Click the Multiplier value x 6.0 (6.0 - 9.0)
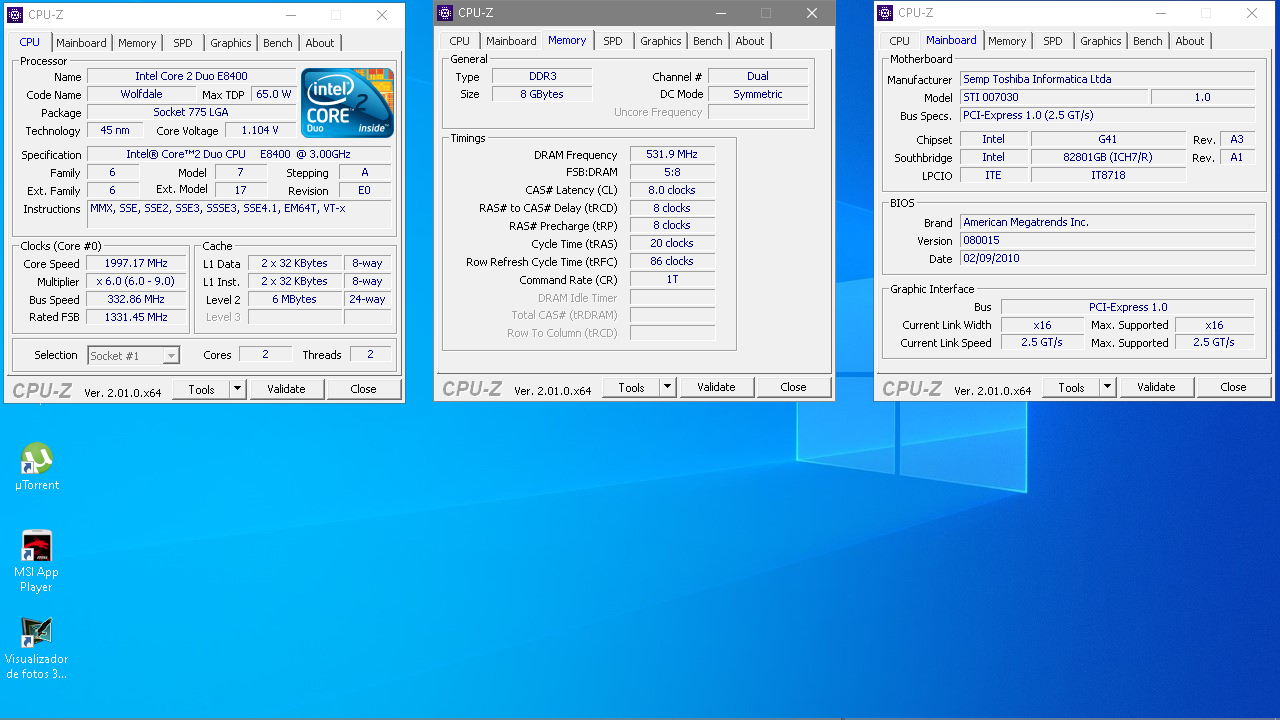1280x720 pixels. pos(136,281)
